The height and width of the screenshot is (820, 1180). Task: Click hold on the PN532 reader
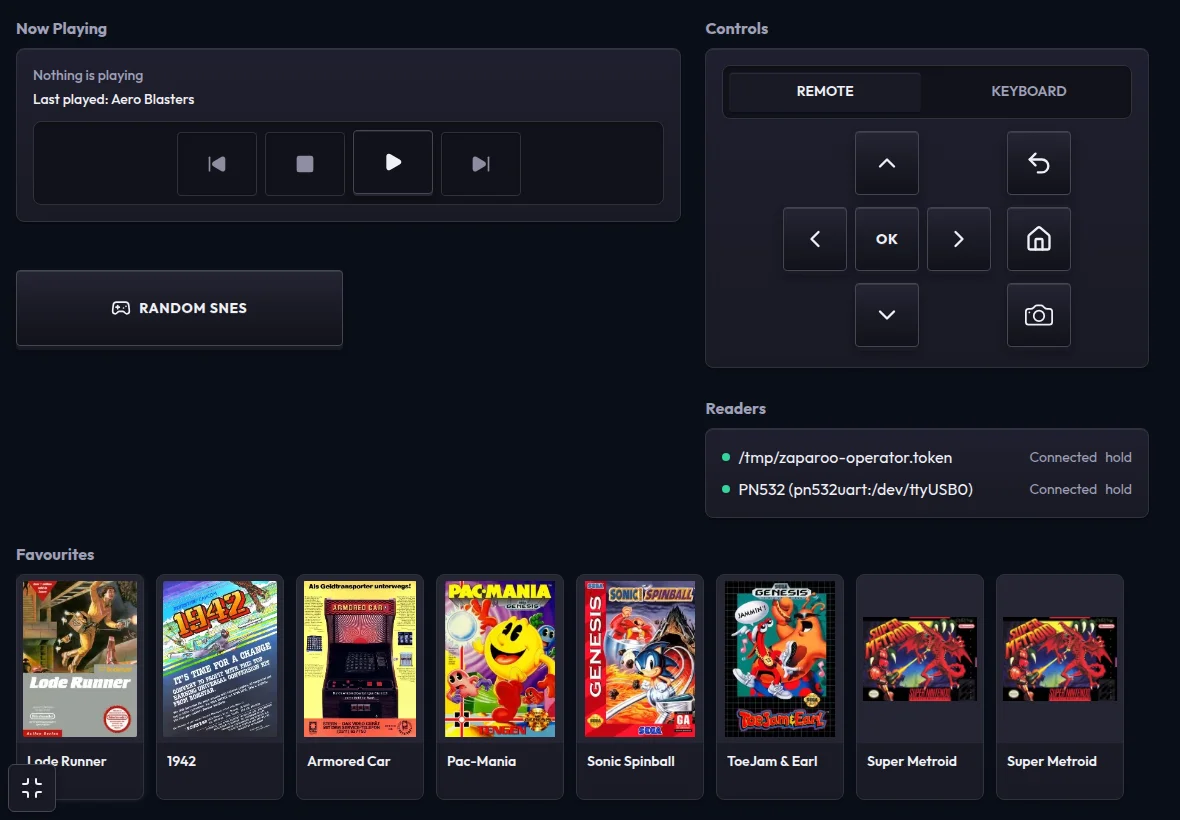pyautogui.click(x=1118, y=490)
